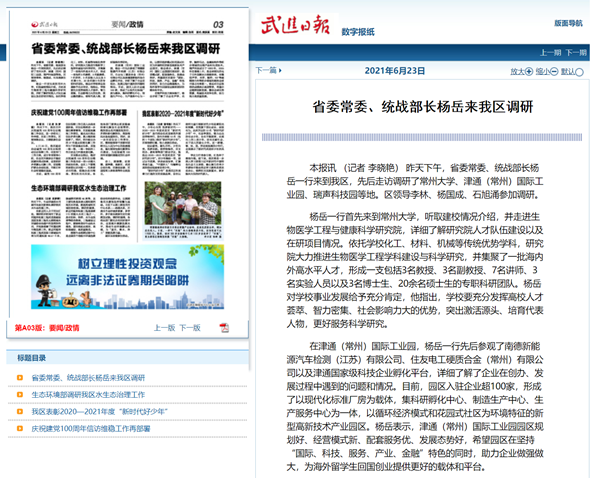Click orange bullet beside 省委常委 headline in list
This screenshot has height=478, width=600.
click(x=21, y=378)
